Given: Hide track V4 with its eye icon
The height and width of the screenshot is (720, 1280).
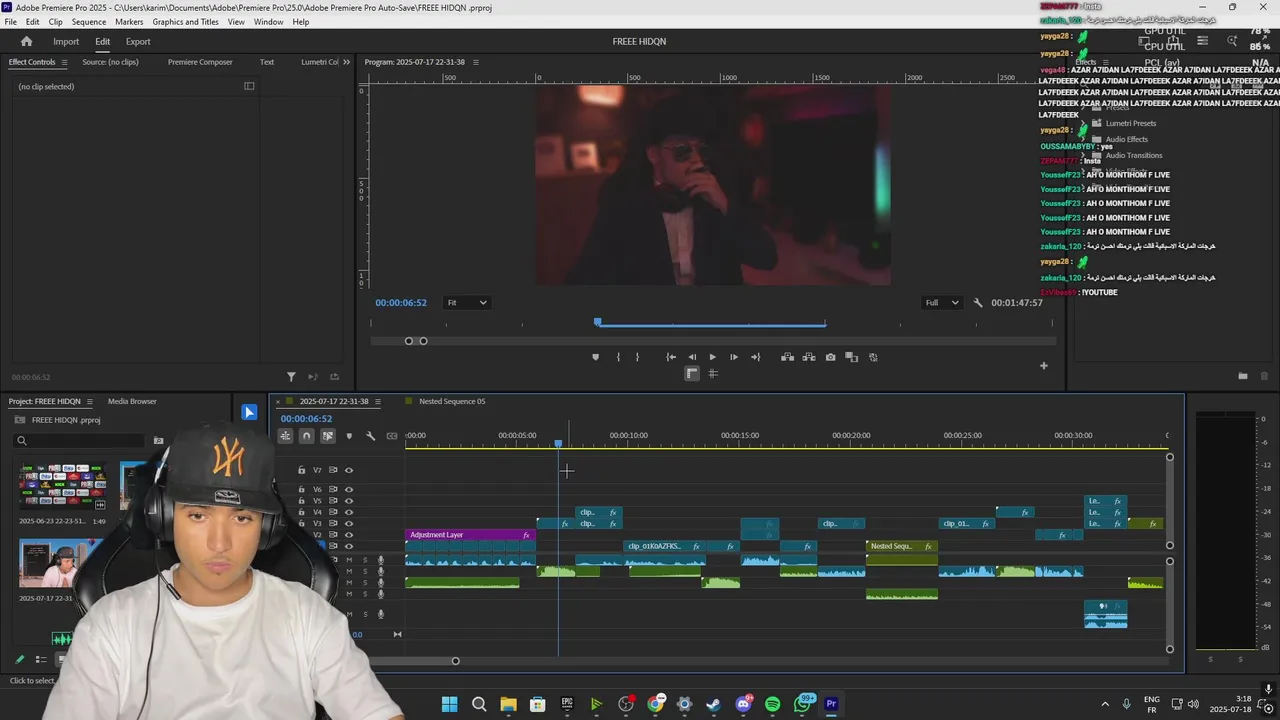Looking at the screenshot, I should coord(349,512).
